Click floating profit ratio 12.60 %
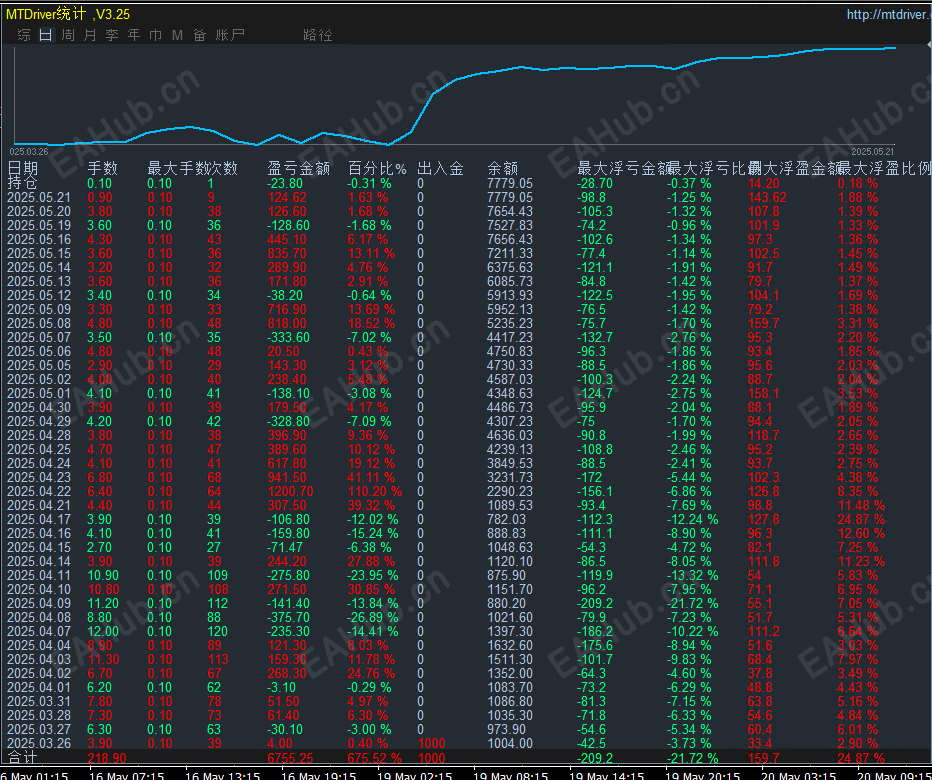Screen dimensions: 932x780 pos(861,533)
